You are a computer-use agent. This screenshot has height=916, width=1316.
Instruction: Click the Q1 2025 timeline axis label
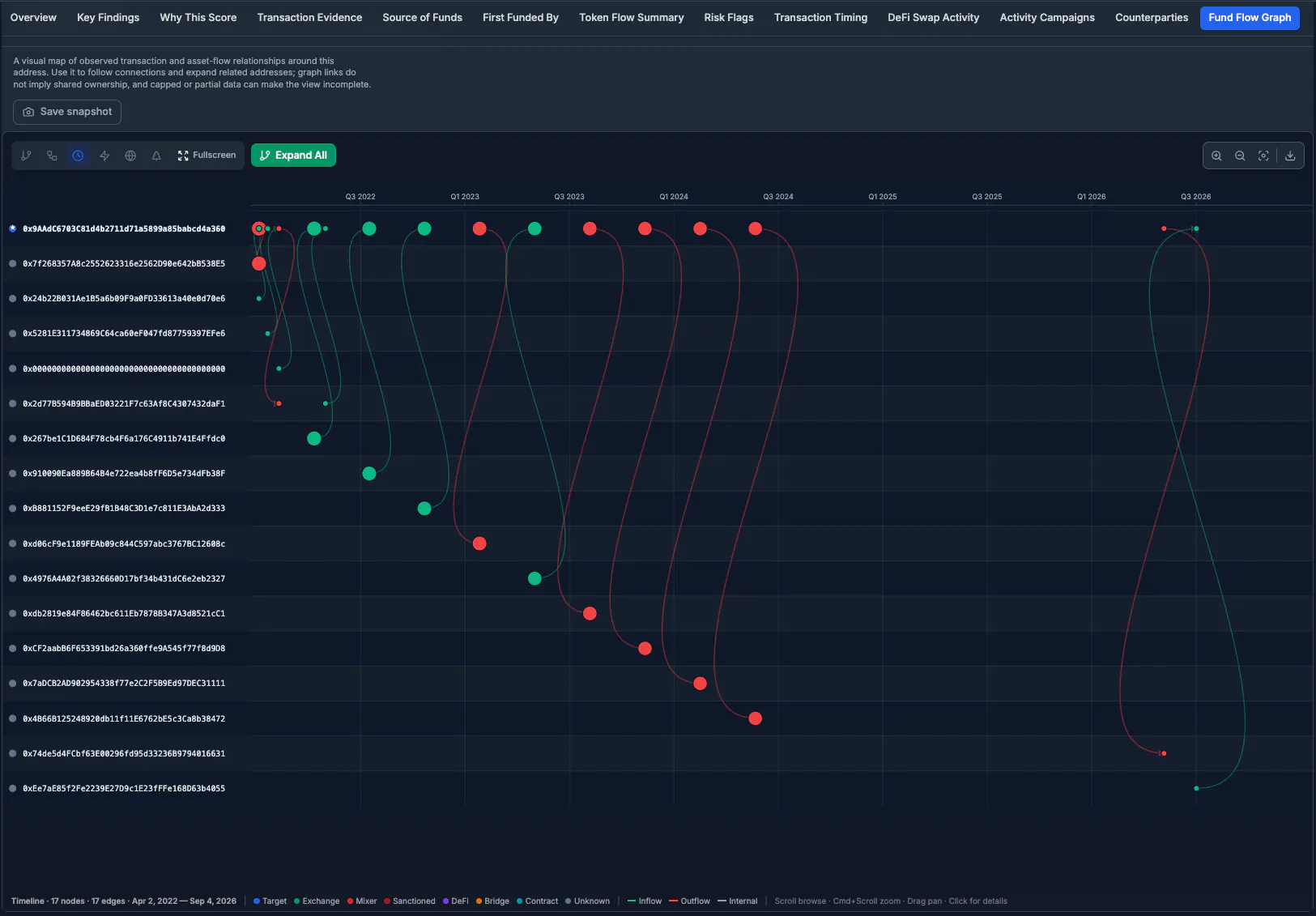(x=883, y=197)
